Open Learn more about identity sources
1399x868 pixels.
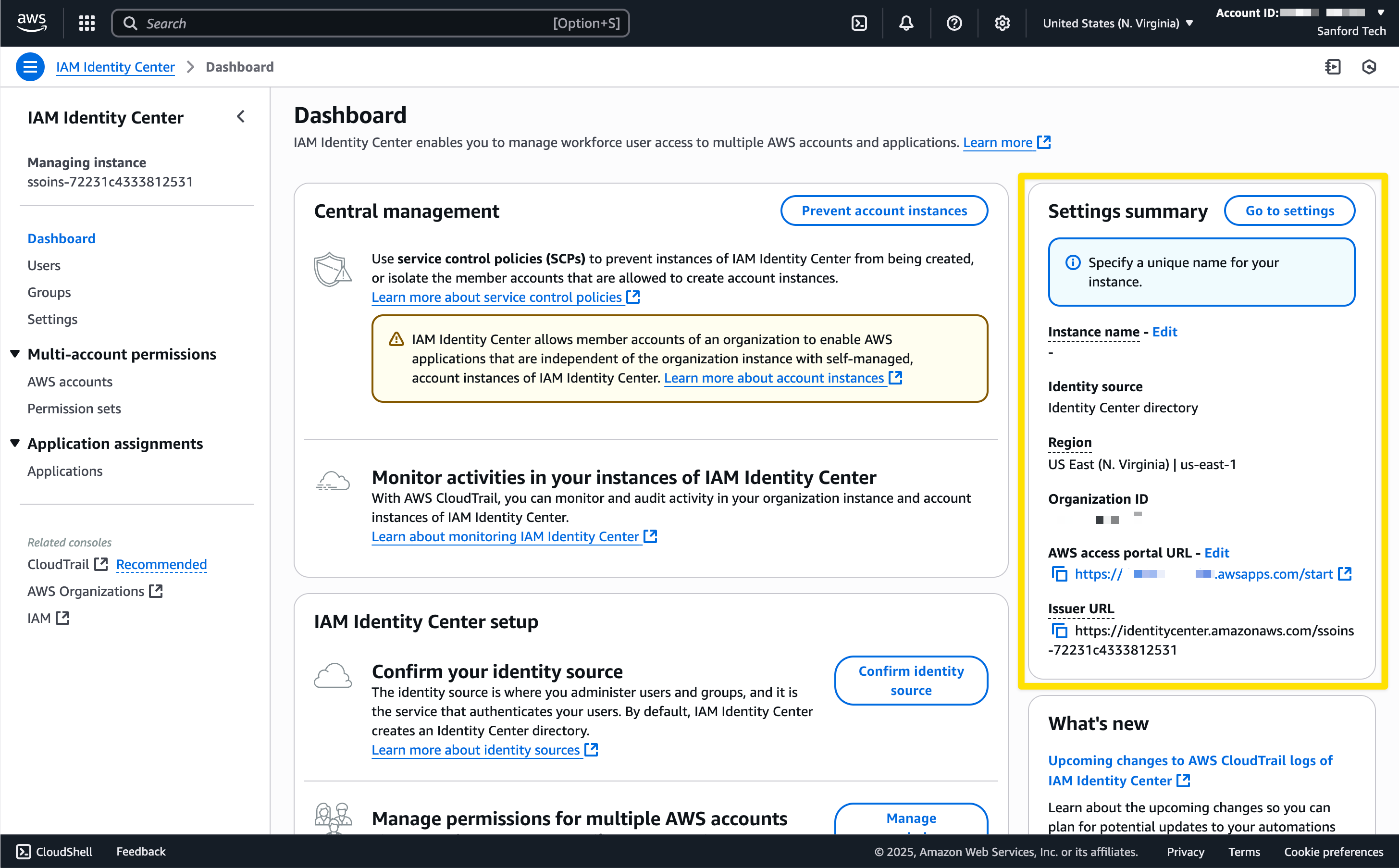point(484,750)
